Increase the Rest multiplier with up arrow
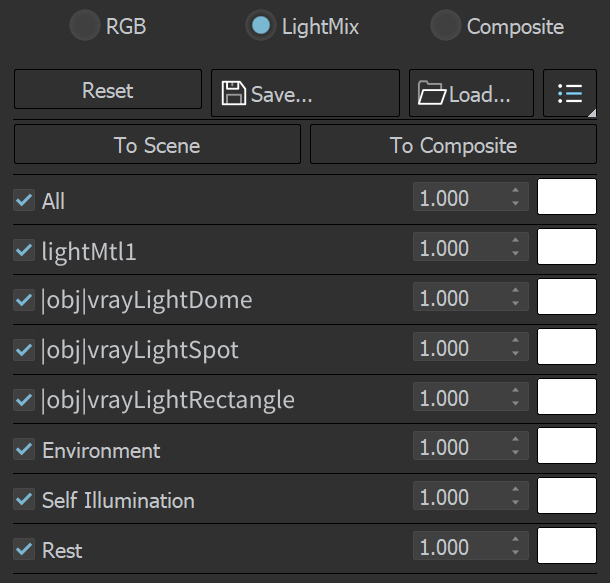This screenshot has height=583, width=610. [515, 539]
